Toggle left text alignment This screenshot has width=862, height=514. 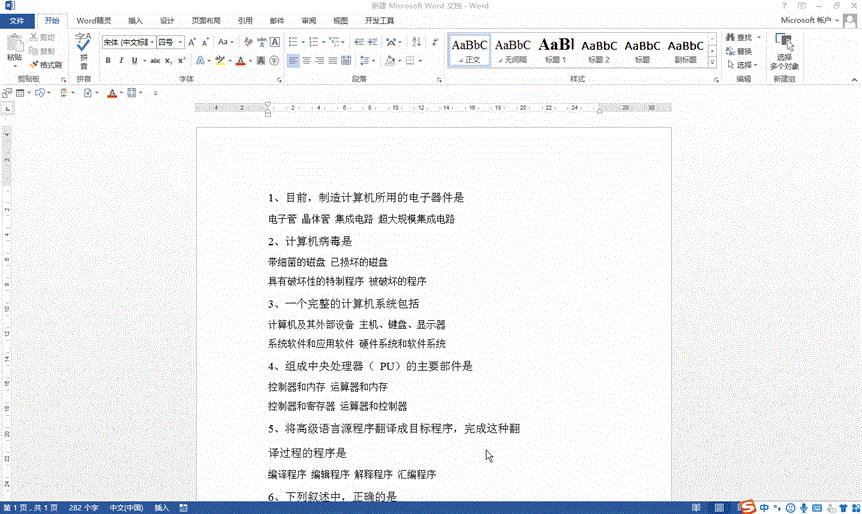click(293, 61)
